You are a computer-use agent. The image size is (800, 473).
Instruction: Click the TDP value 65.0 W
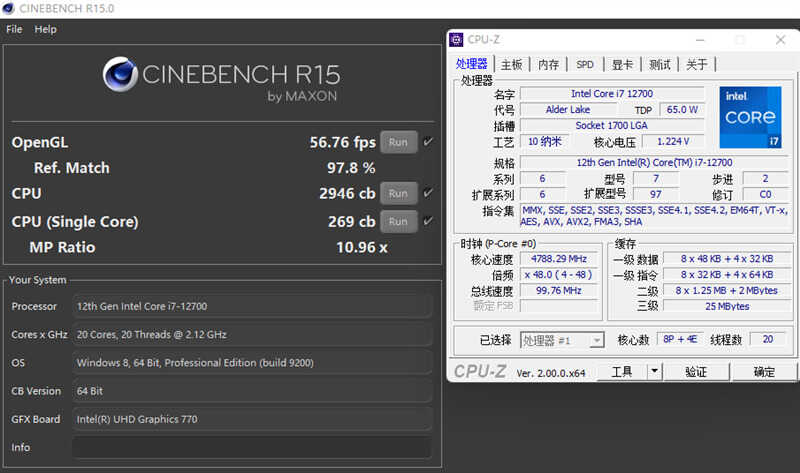tap(682, 109)
